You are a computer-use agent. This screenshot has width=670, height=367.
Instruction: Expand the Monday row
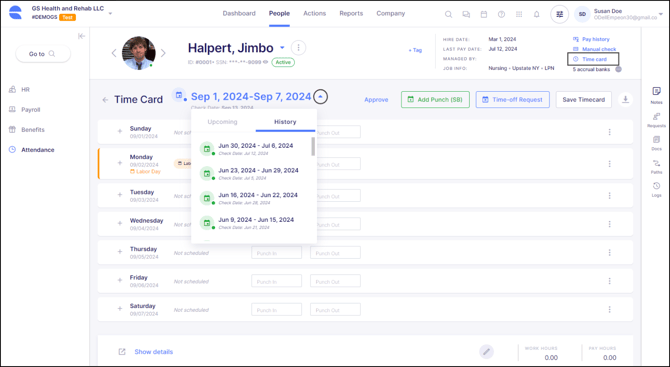click(120, 163)
